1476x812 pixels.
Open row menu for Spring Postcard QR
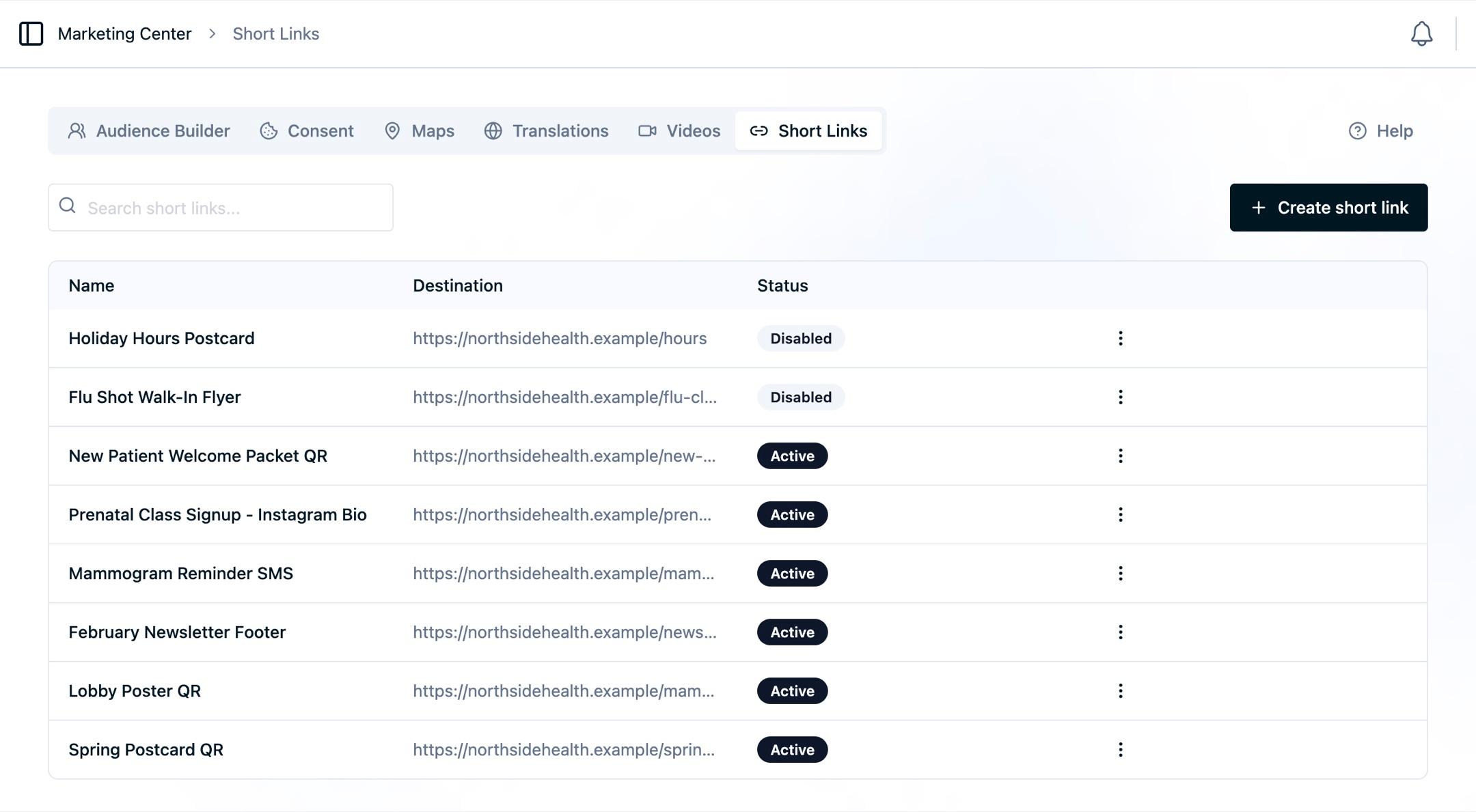[1120, 750]
